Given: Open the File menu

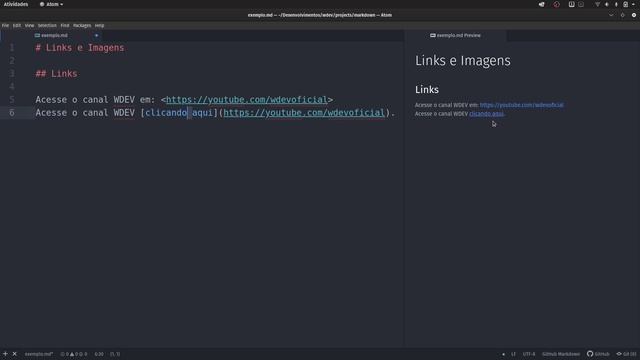Looking at the screenshot, I should click(5, 25).
